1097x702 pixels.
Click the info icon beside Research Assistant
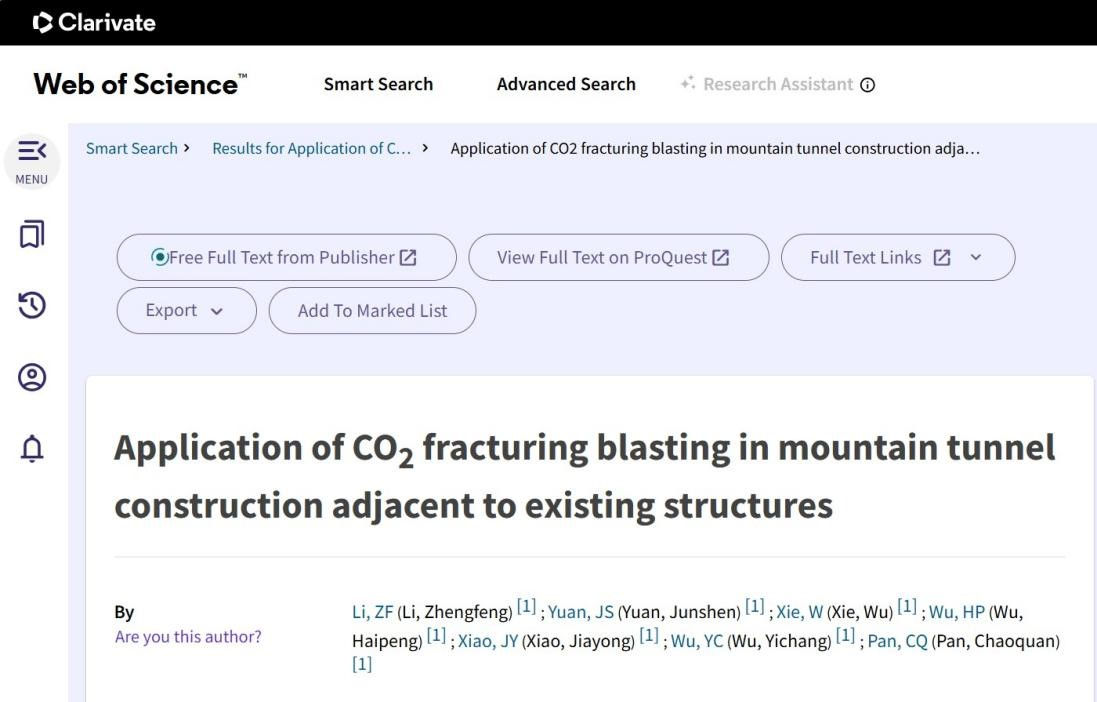(867, 85)
